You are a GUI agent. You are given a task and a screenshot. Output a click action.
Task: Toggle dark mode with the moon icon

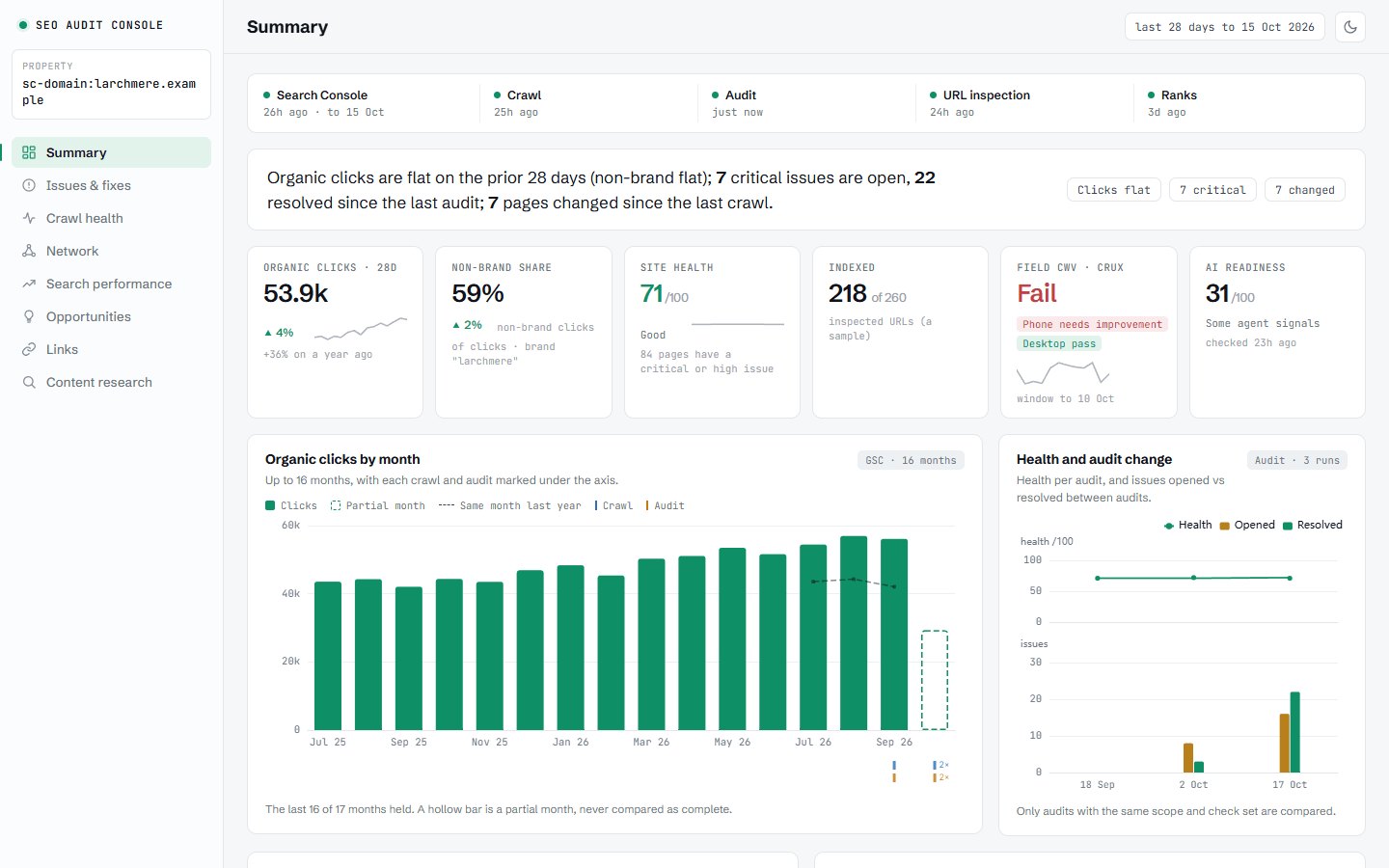(1350, 27)
